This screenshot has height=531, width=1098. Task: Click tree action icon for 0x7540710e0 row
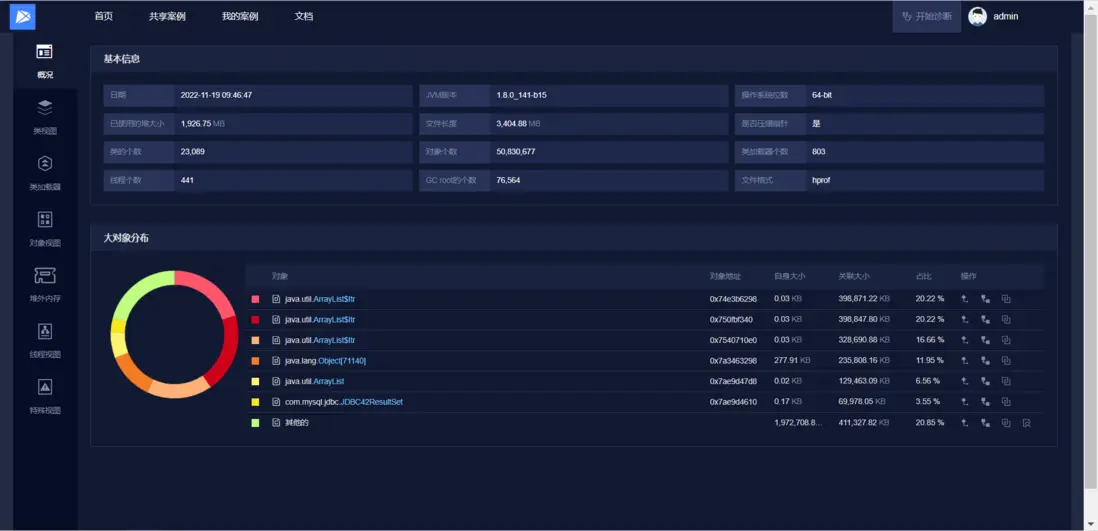[985, 340]
